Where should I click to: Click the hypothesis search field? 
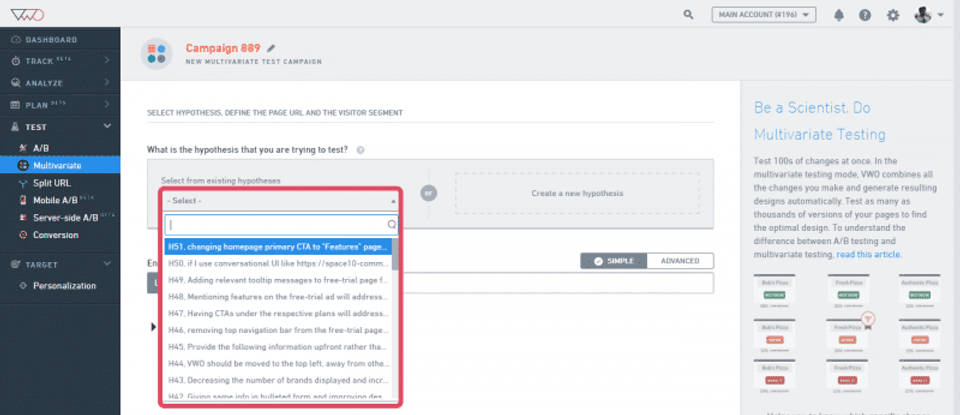[276, 225]
